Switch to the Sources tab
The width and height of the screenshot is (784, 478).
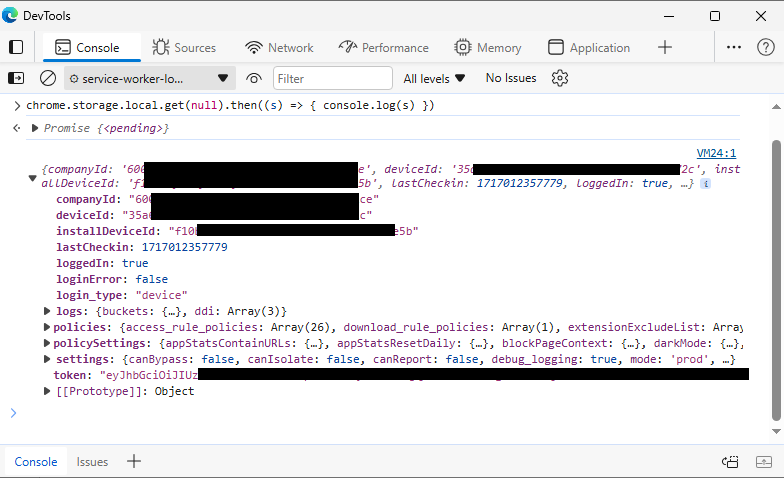[184, 48]
